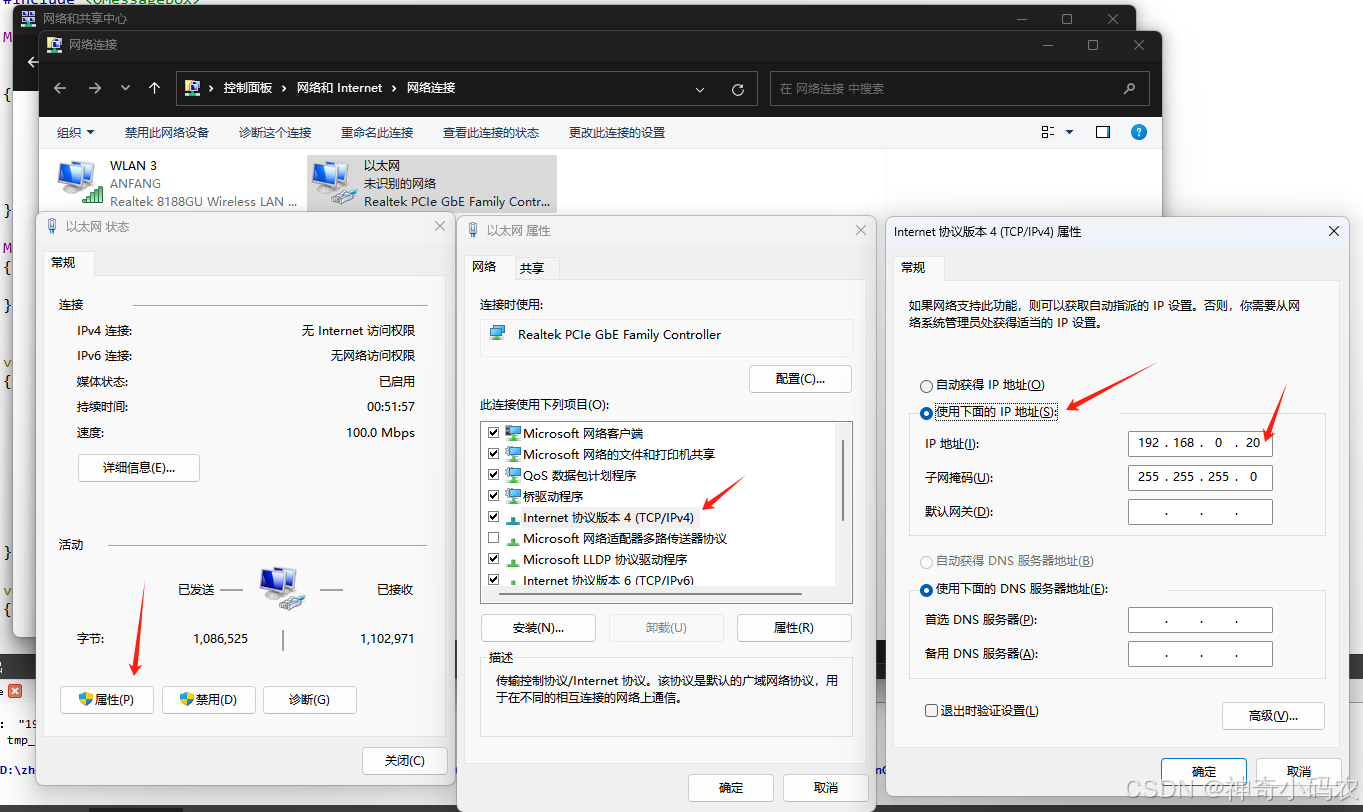Viewport: 1363px width, 812px height.
Task: Click 更改此连接的设置 in toolbar
Action: tap(617, 132)
